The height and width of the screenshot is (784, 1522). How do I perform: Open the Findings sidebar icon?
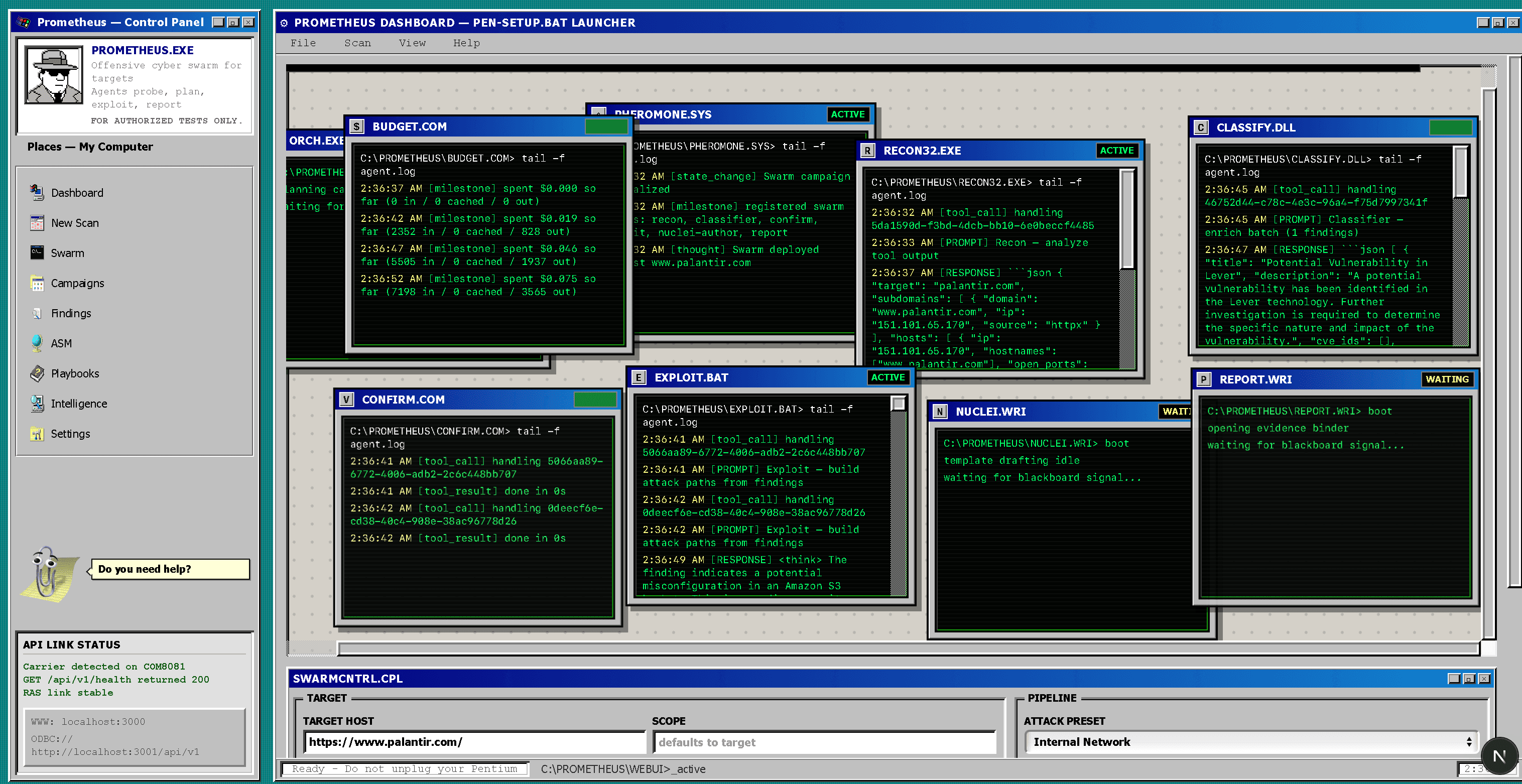tap(37, 313)
